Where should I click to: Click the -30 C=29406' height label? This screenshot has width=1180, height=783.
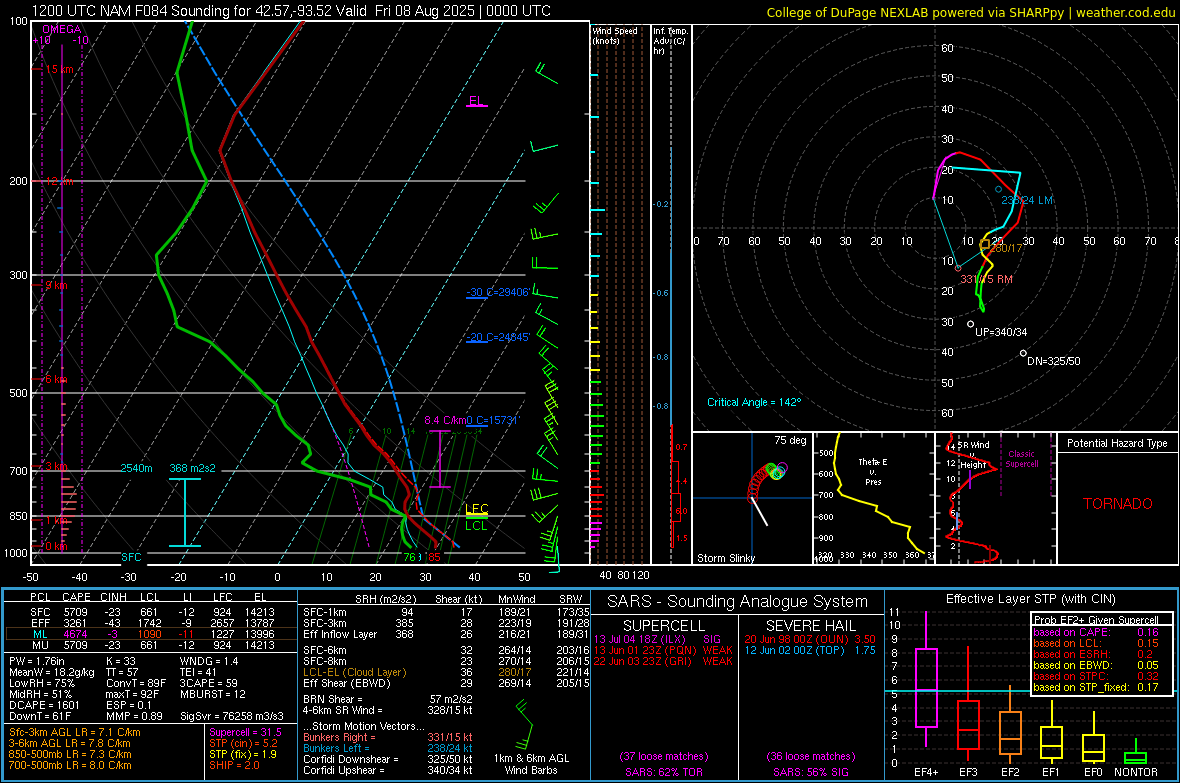(498, 292)
